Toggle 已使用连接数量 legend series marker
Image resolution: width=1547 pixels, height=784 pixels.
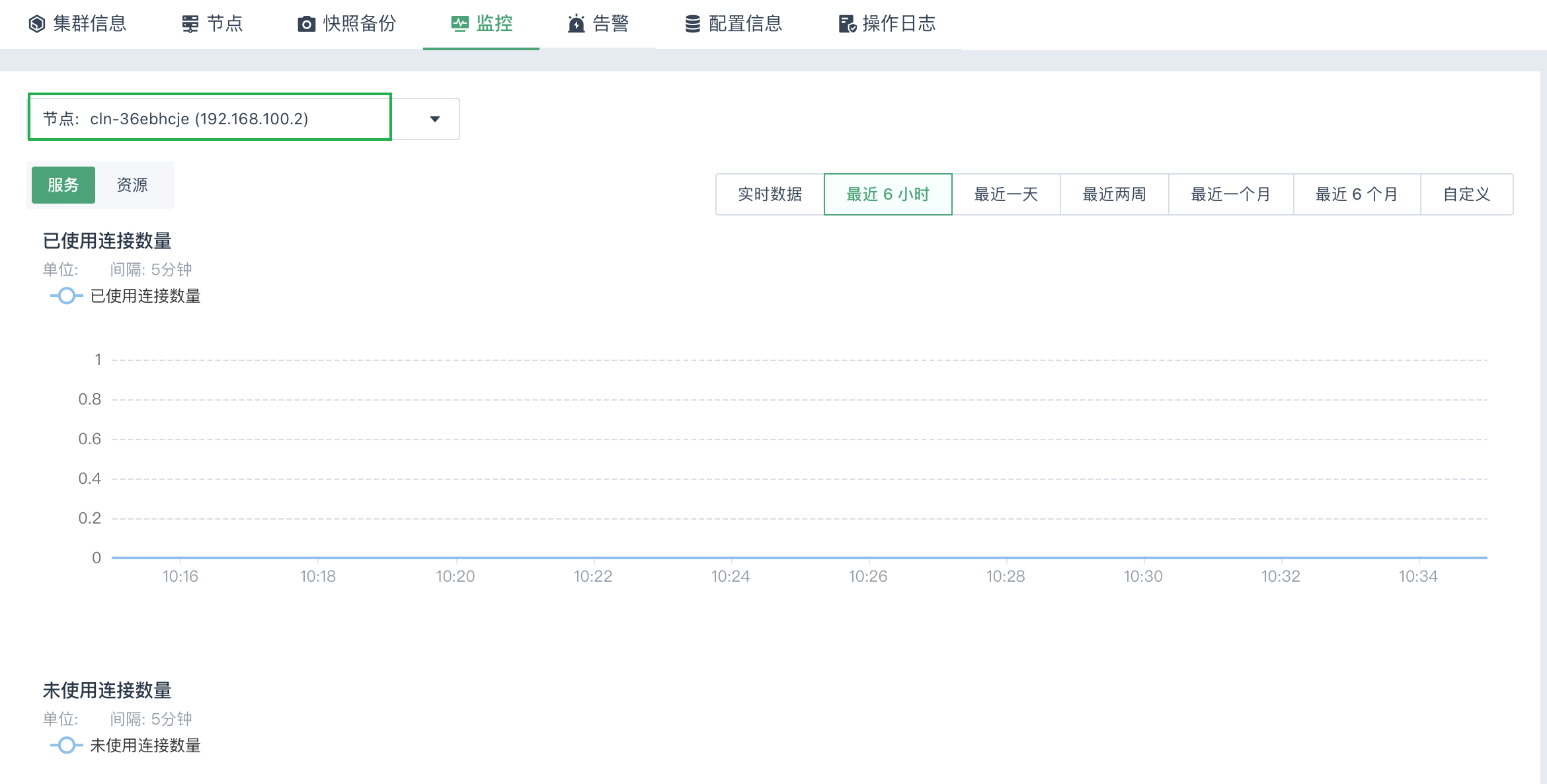67,295
